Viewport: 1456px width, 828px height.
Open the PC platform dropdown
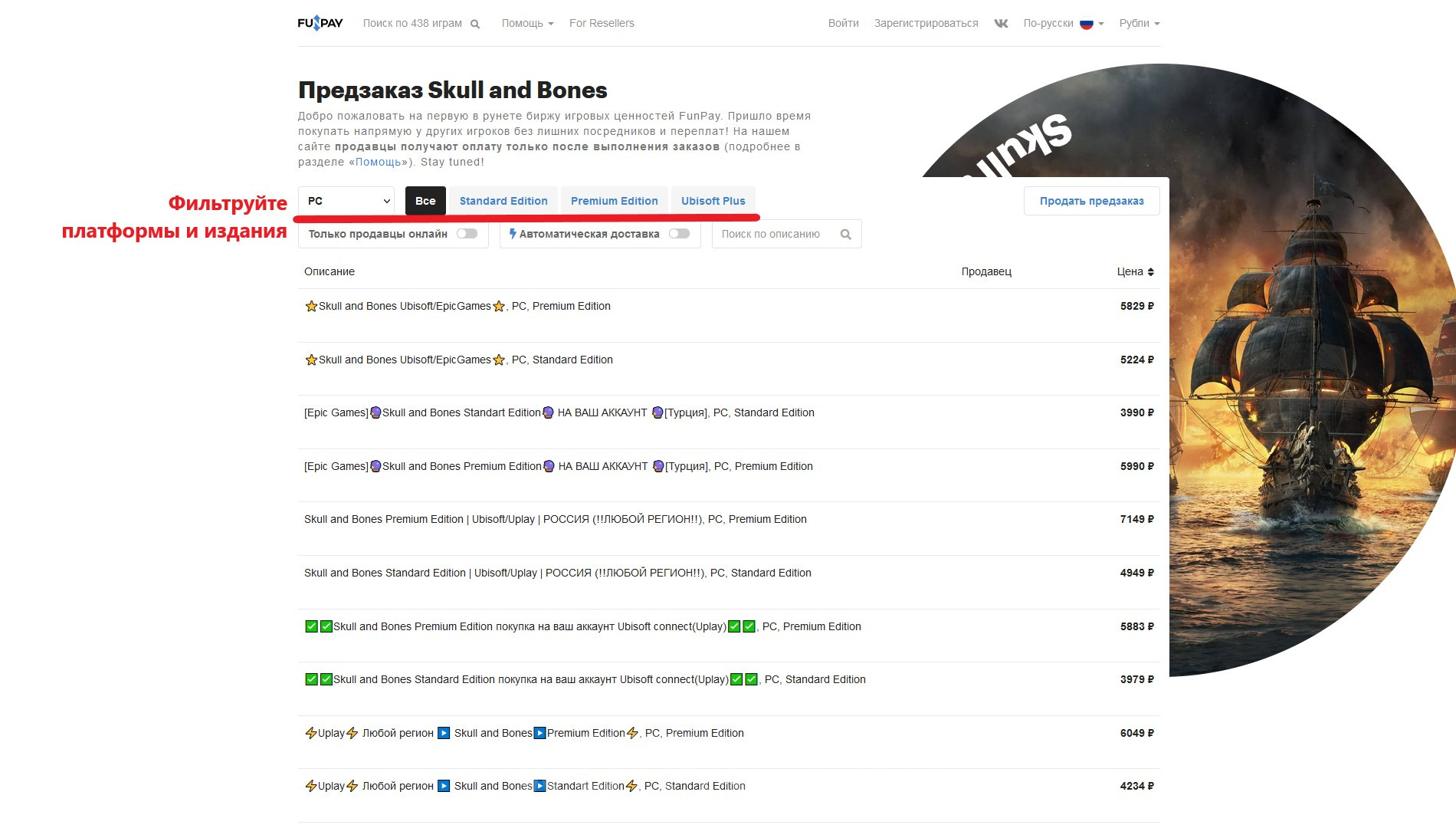tap(346, 201)
